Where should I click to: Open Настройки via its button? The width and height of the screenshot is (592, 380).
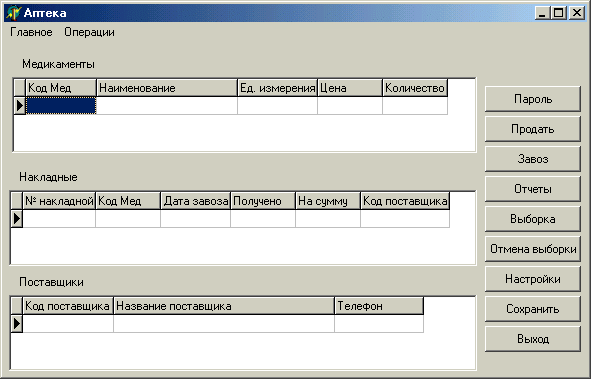(x=533, y=279)
